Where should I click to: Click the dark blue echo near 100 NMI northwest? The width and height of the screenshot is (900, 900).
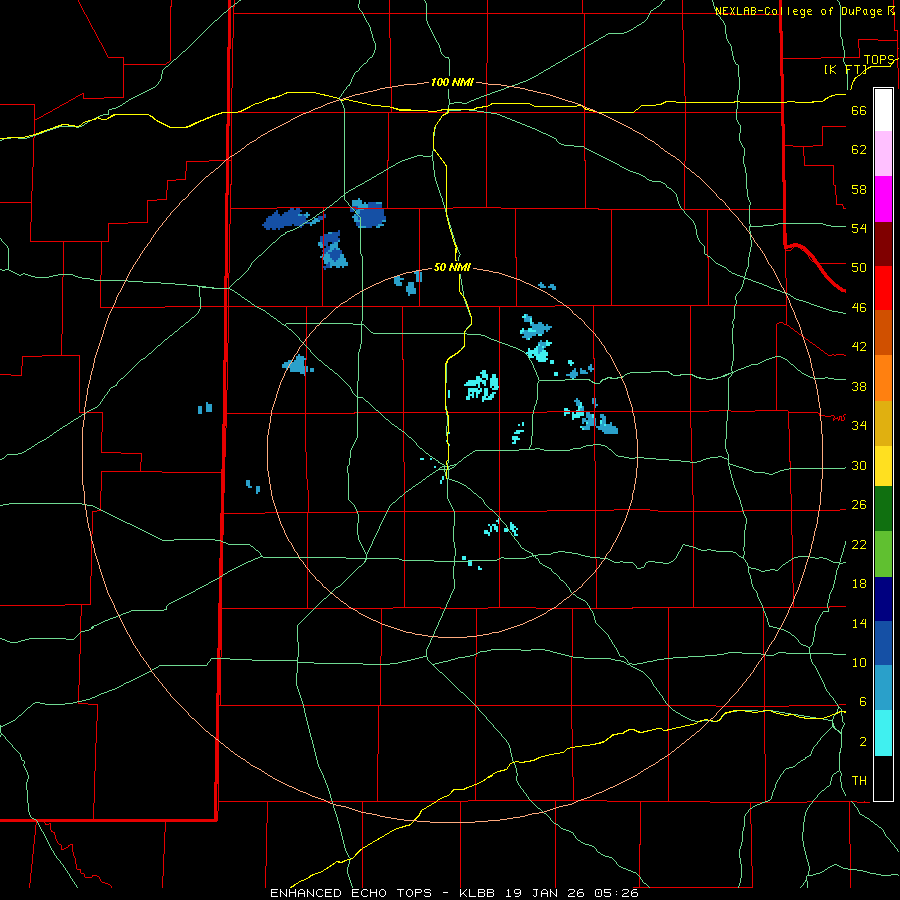pyautogui.click(x=368, y=214)
